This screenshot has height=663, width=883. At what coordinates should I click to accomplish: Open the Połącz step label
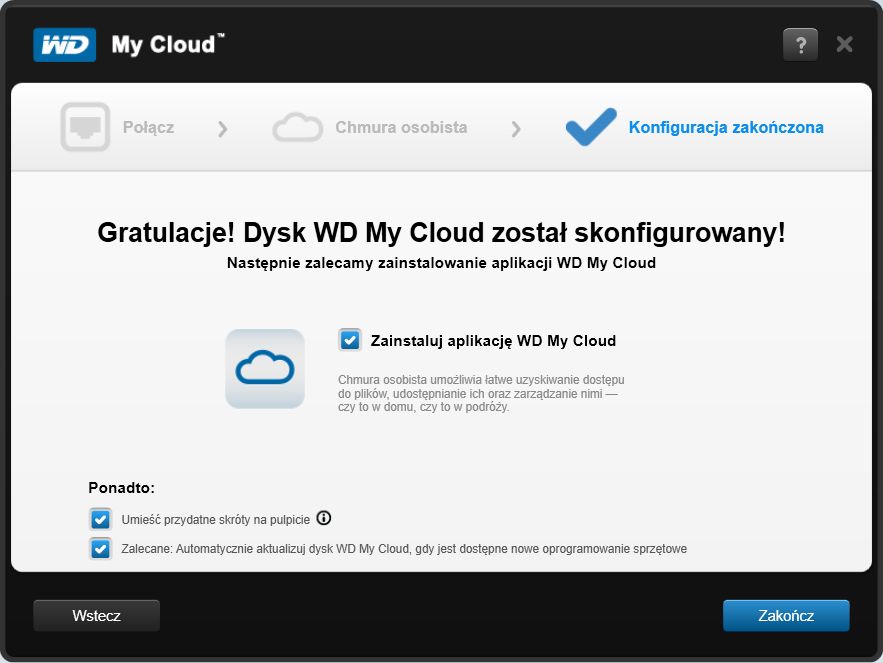coord(148,127)
